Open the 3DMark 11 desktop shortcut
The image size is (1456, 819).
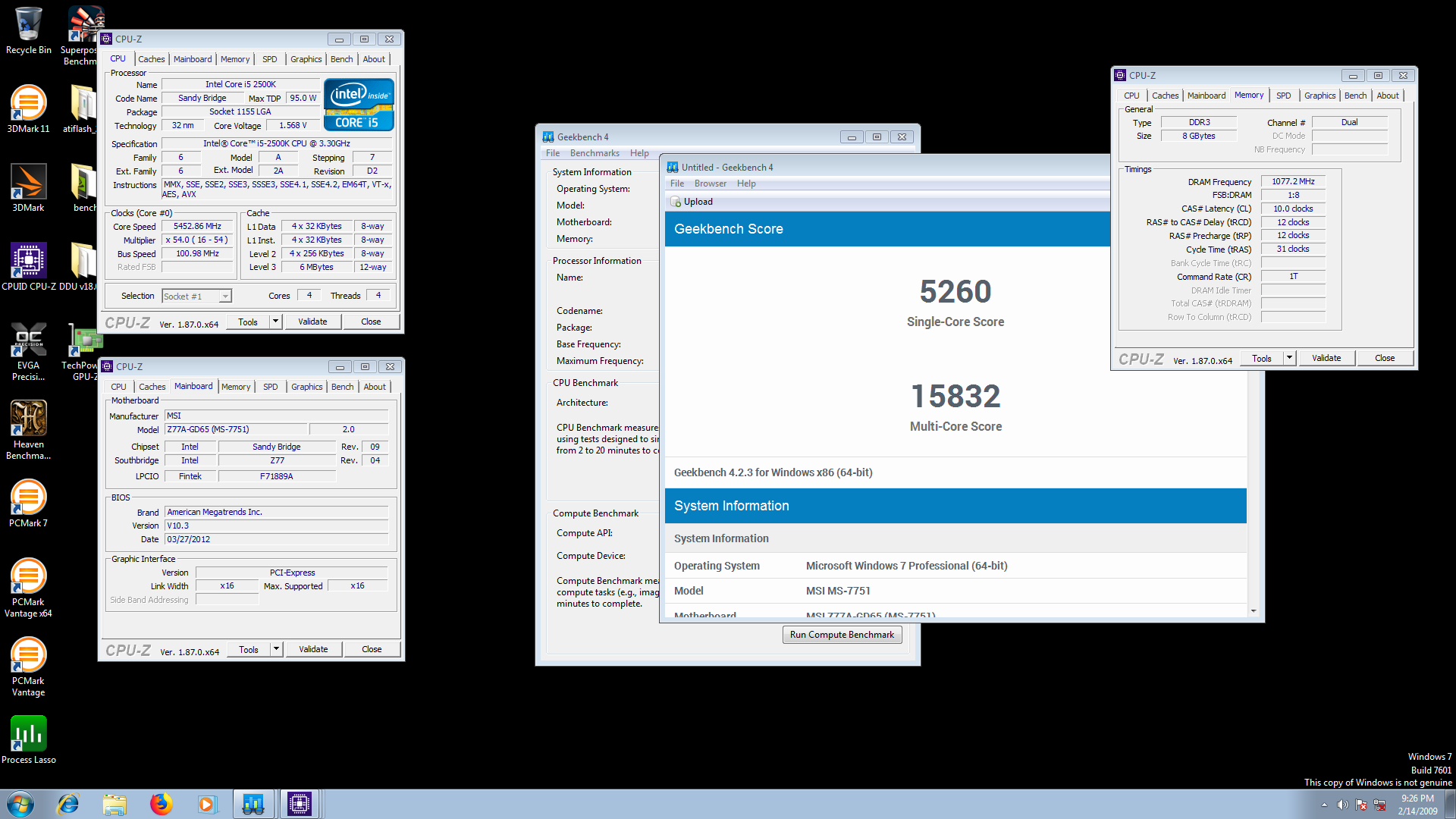[28, 109]
